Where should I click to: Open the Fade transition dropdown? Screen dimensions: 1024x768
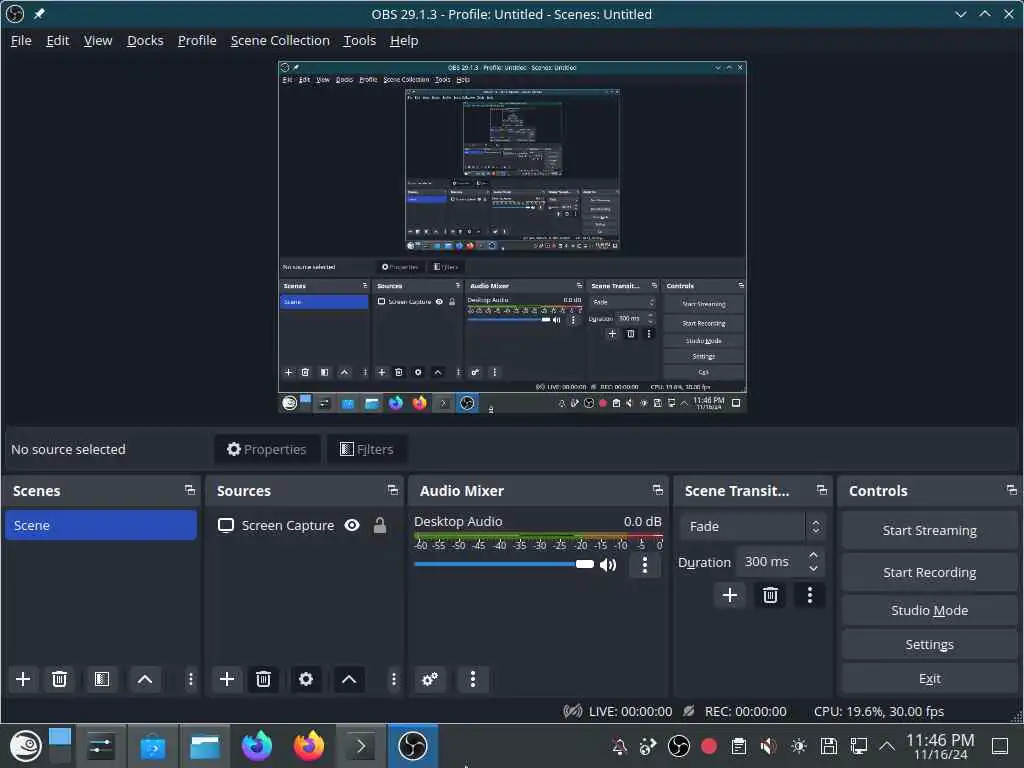(x=752, y=526)
